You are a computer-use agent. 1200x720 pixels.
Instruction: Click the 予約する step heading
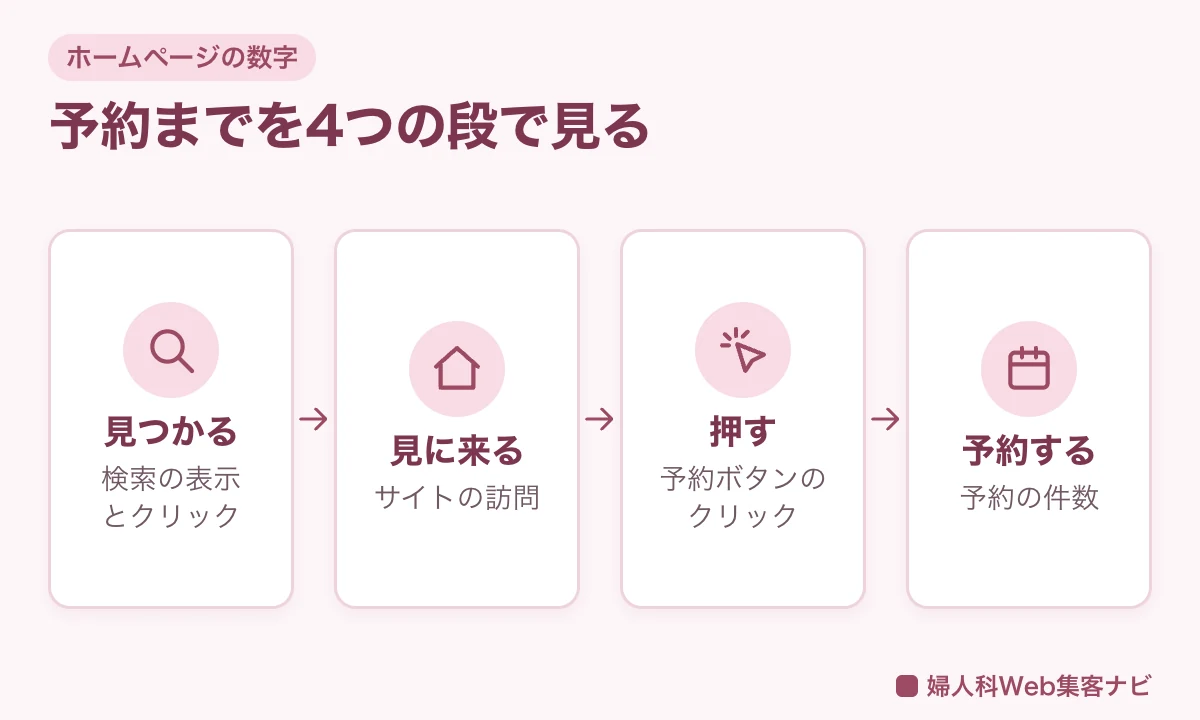coord(1029,451)
